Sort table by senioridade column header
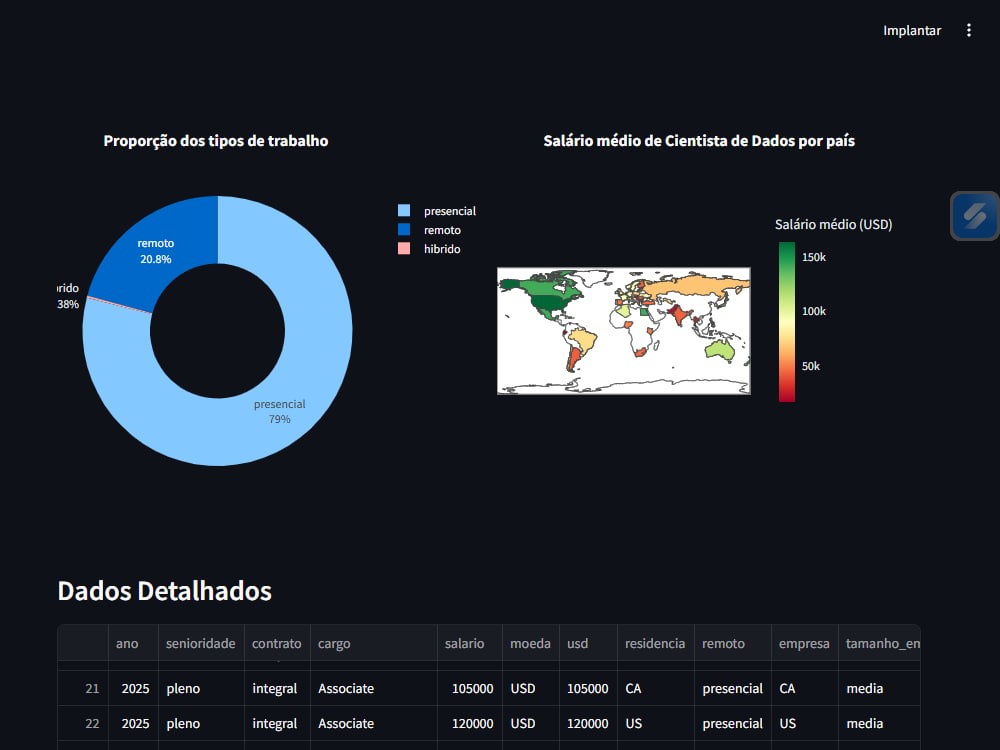Image resolution: width=1000 pixels, height=750 pixels. [201, 643]
